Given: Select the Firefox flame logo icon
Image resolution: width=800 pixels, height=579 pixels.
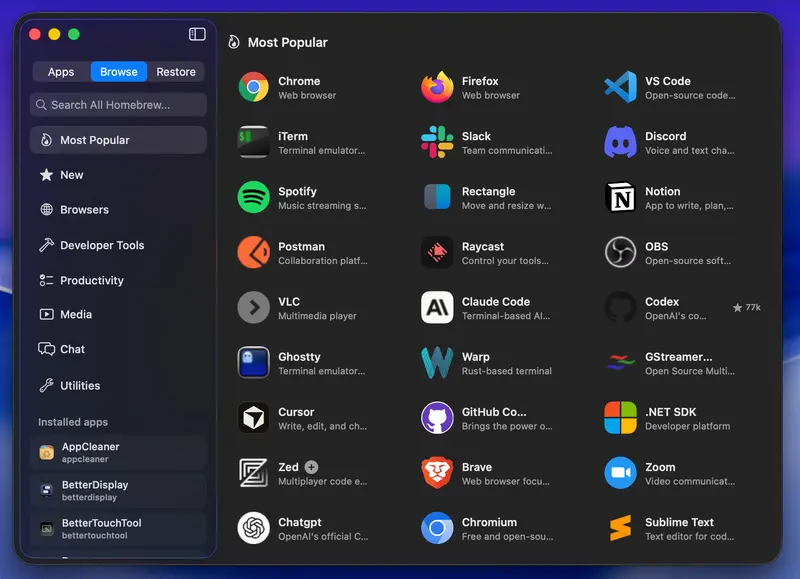Looking at the screenshot, I should click(437, 87).
